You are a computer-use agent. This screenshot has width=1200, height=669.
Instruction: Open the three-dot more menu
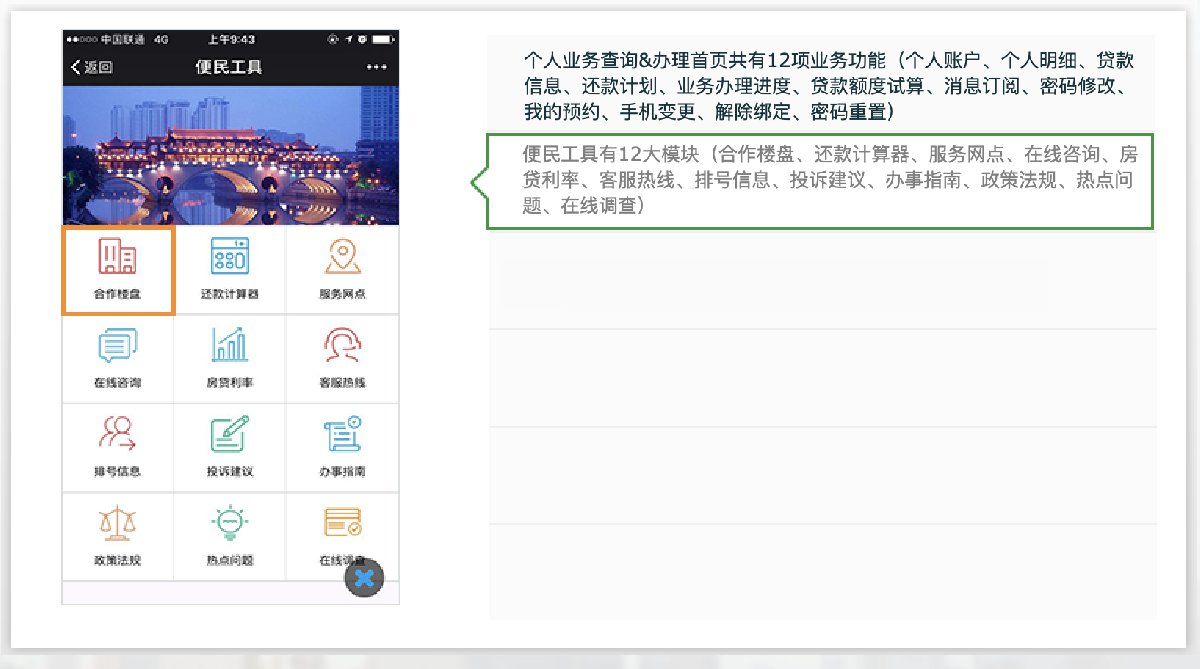point(376,67)
